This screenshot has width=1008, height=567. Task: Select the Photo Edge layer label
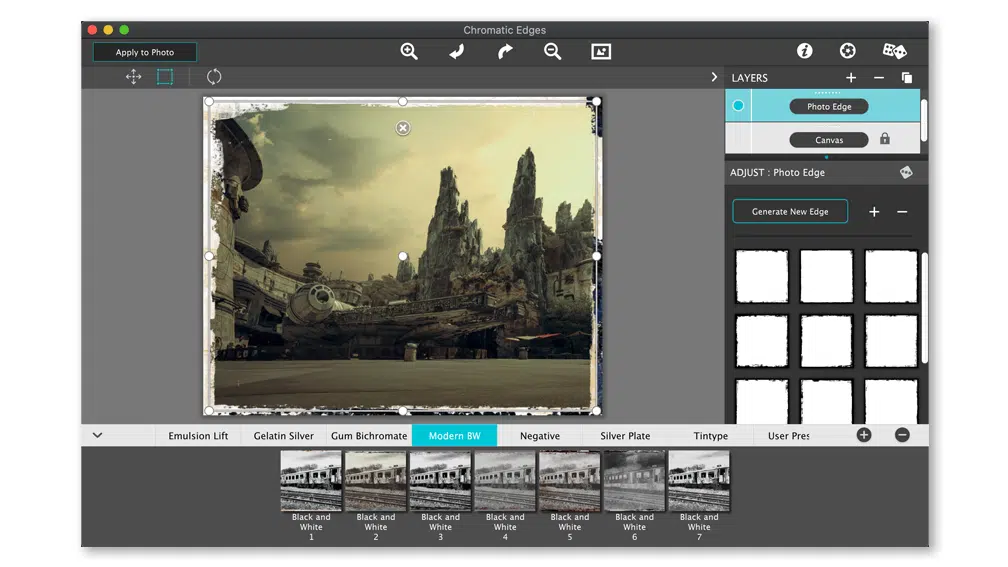829,107
